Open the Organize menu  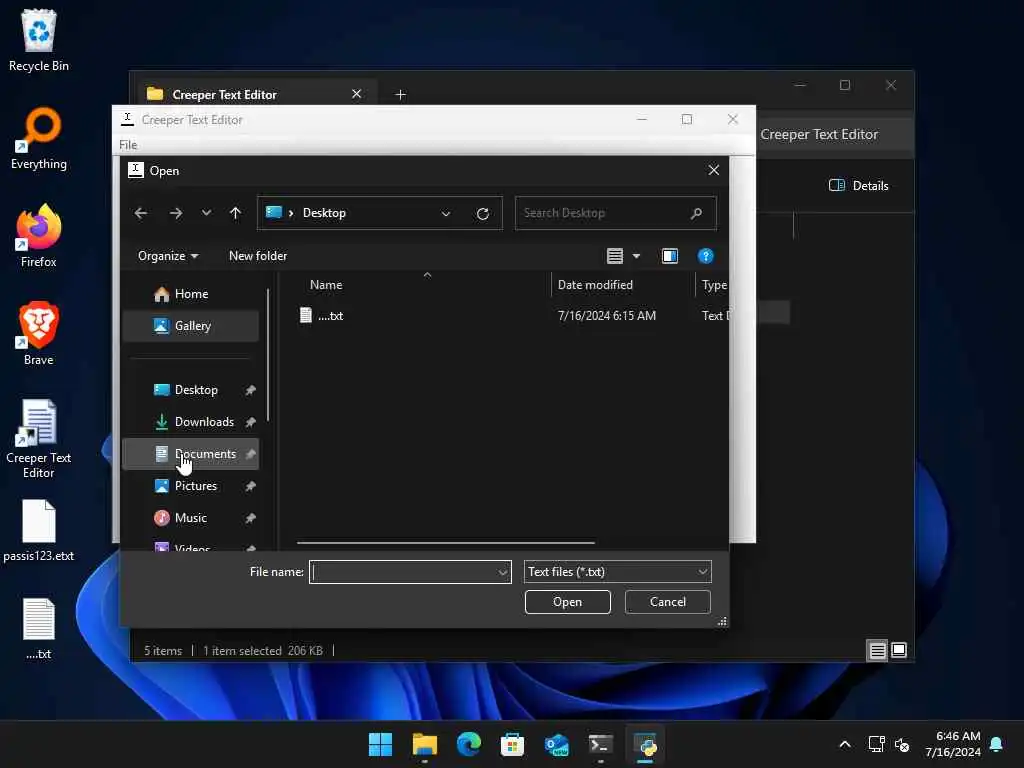point(168,256)
